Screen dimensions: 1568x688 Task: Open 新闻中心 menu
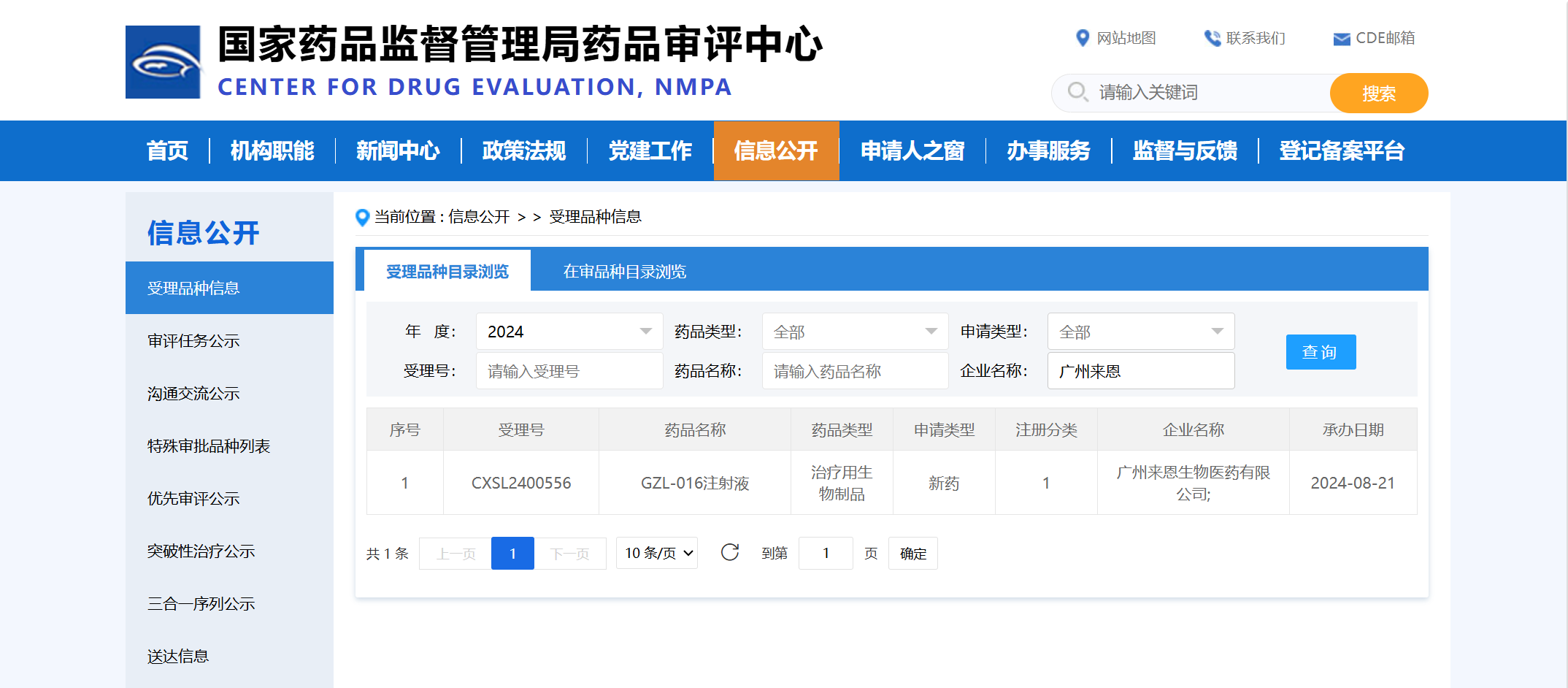point(398,150)
